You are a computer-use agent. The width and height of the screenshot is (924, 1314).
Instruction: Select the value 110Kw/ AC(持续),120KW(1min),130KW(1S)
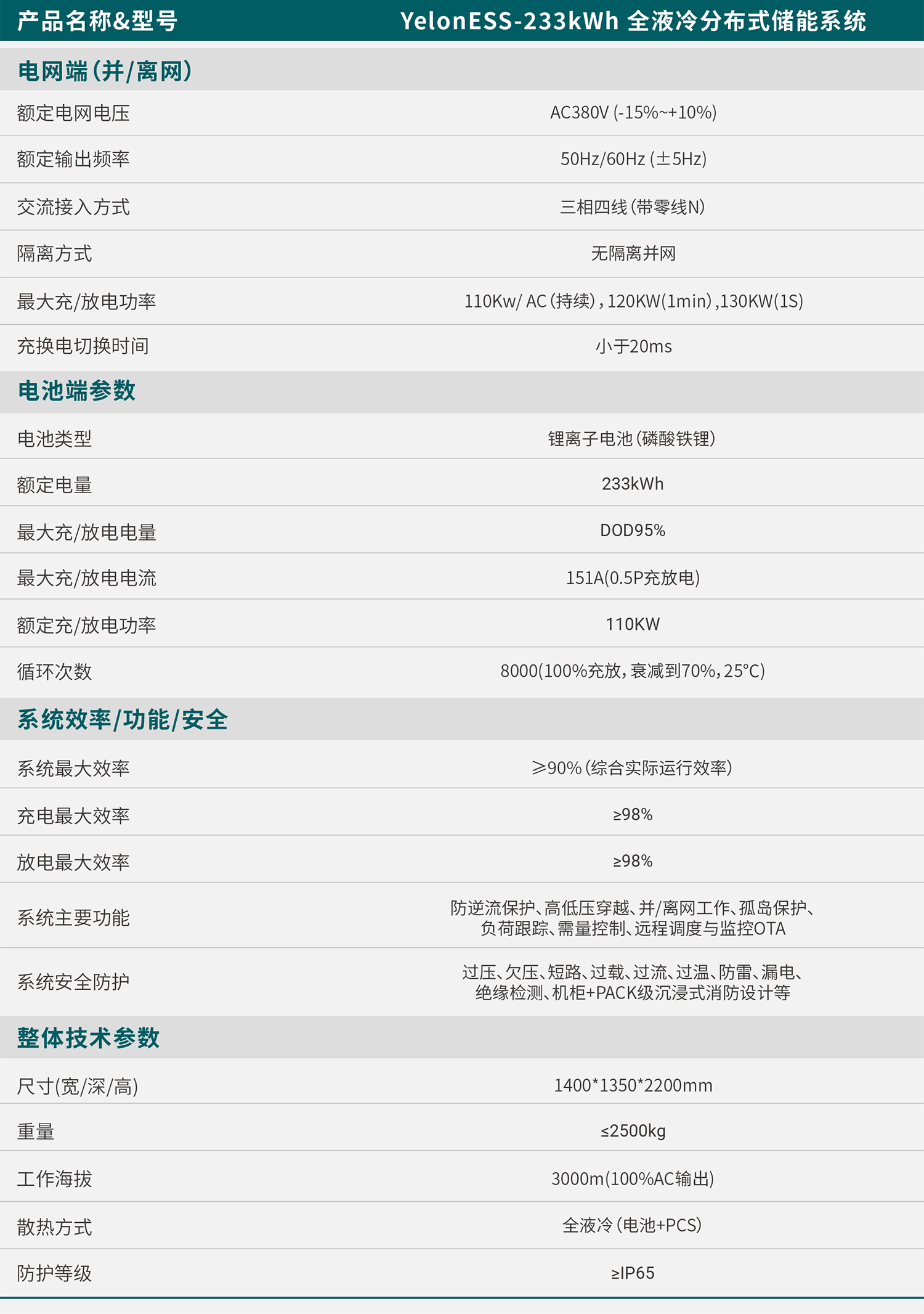coord(633,301)
